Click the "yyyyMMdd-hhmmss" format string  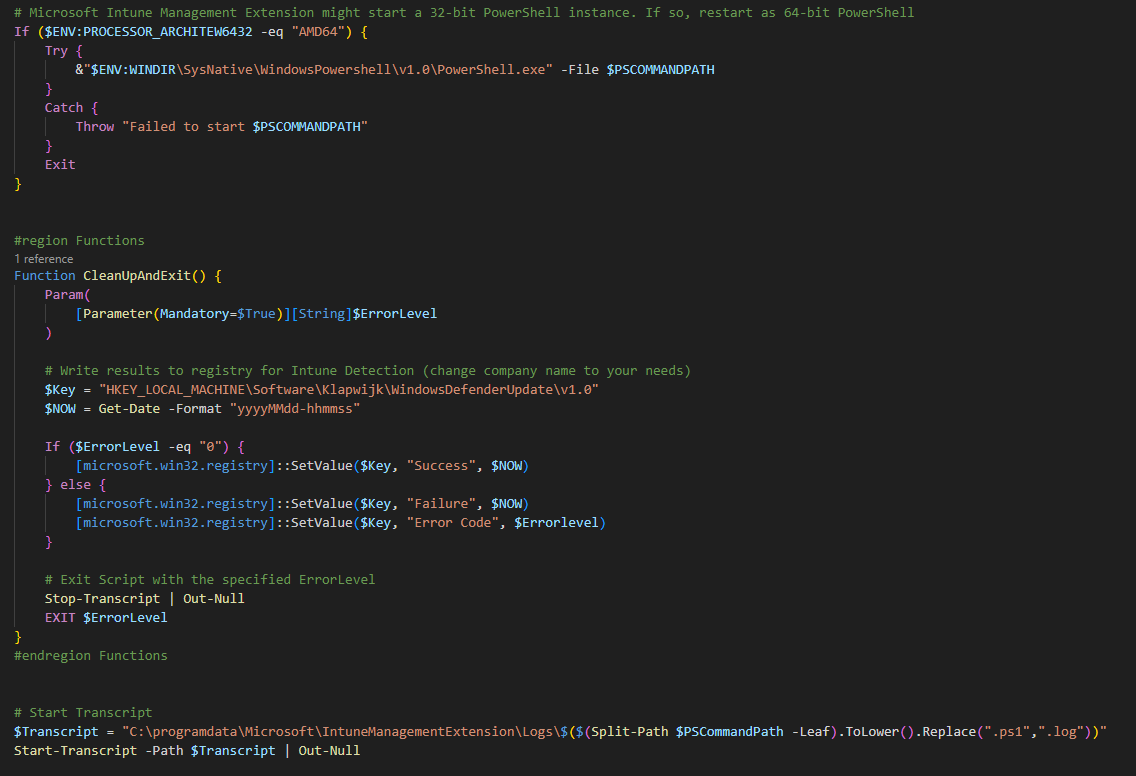[295, 409]
